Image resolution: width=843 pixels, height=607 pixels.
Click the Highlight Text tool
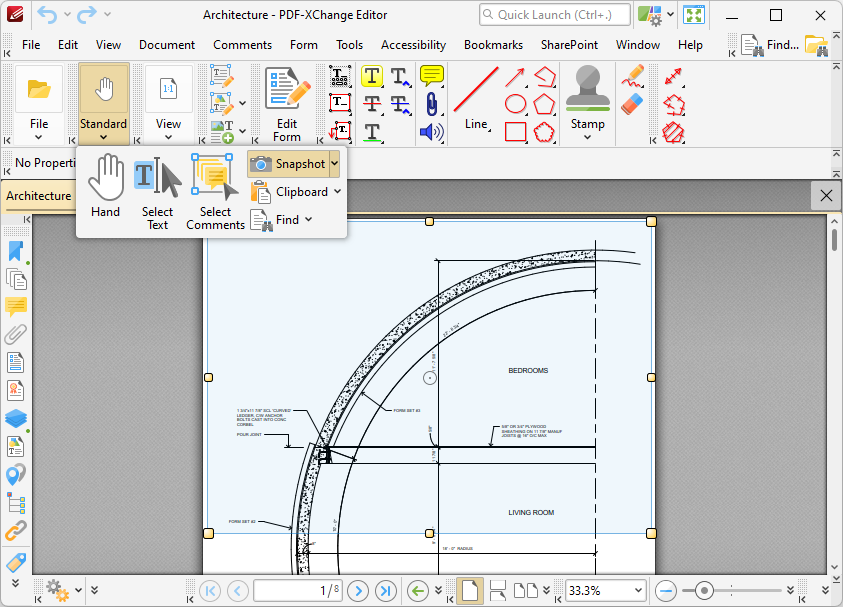(371, 77)
